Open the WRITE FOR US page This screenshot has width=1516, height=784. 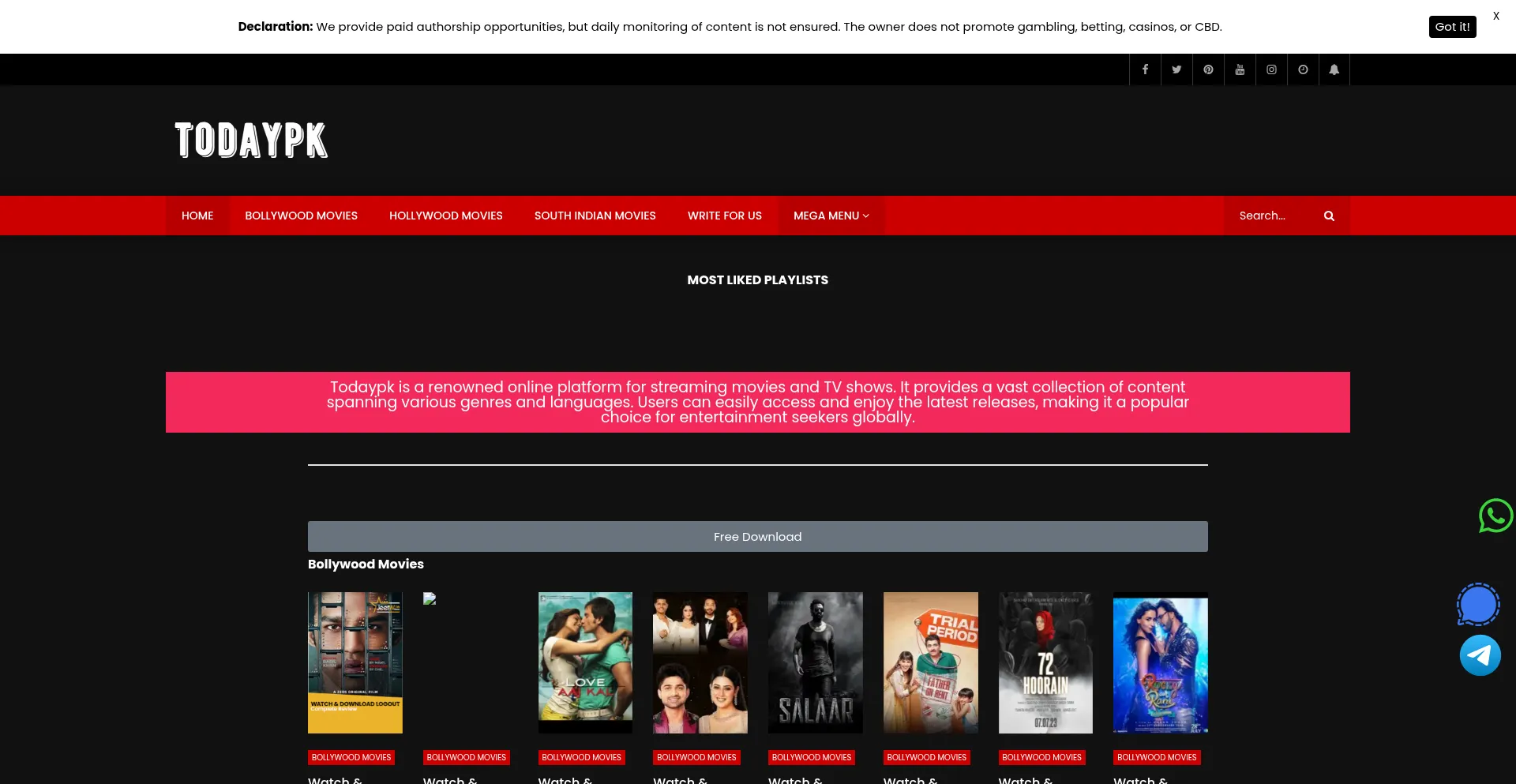point(724,216)
